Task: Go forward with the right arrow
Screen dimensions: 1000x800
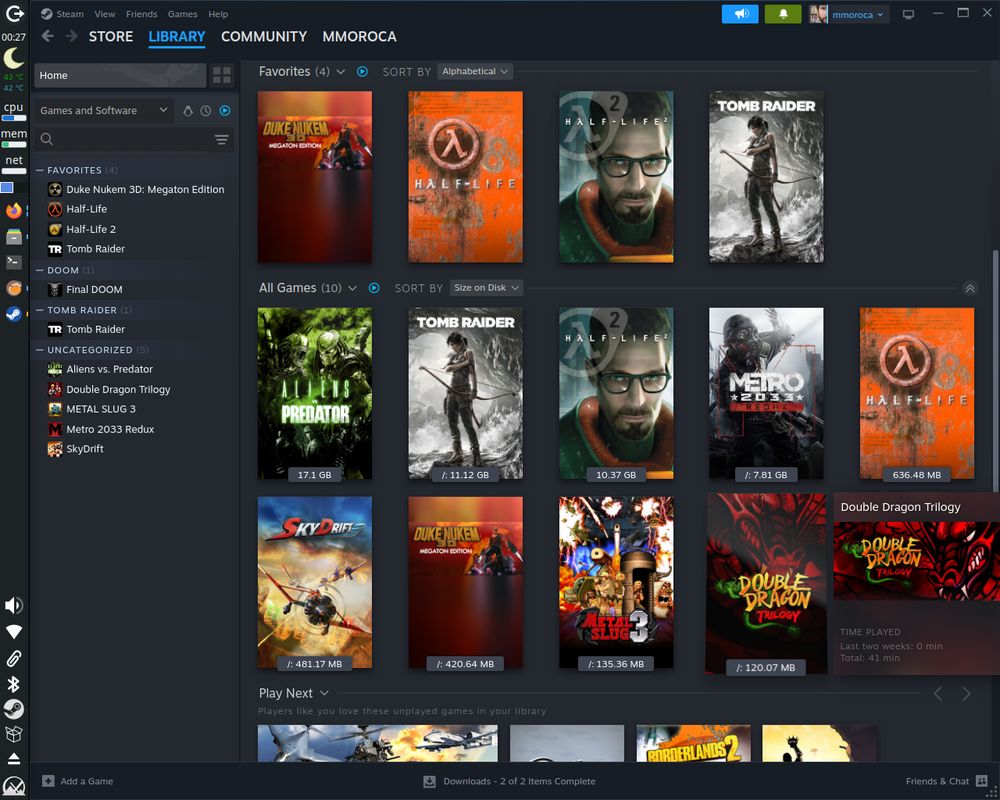Action: pos(71,36)
